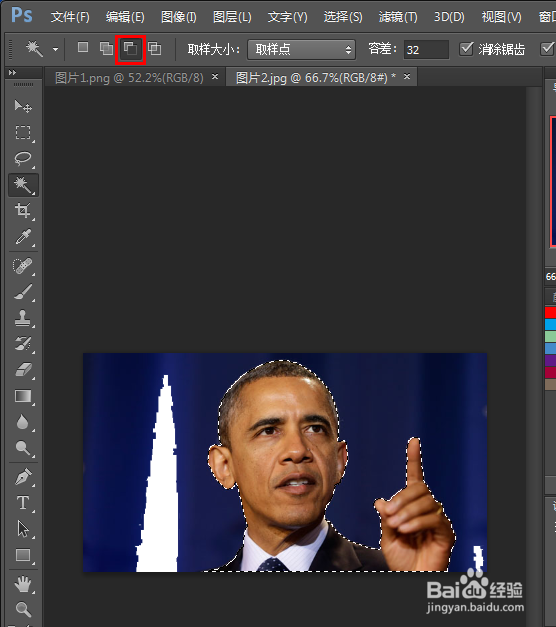Screen dimensions: 556x627
Task: Select the Eyedropper tool
Action: 23,237
